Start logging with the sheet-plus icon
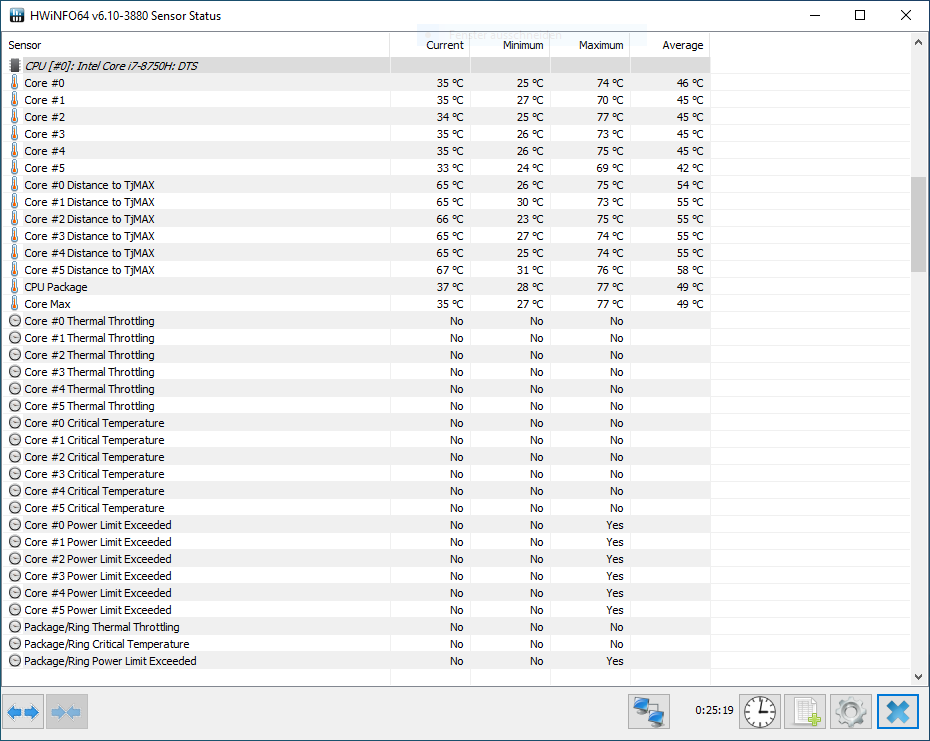This screenshot has height=741, width=930. 805,711
